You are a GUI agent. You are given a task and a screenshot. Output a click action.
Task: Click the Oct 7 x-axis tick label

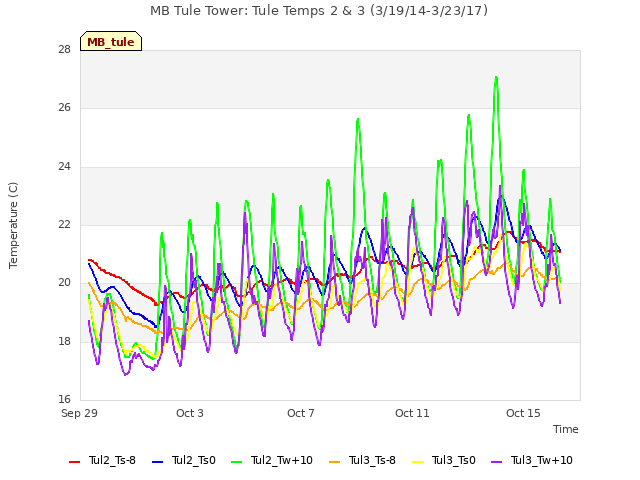click(x=301, y=413)
